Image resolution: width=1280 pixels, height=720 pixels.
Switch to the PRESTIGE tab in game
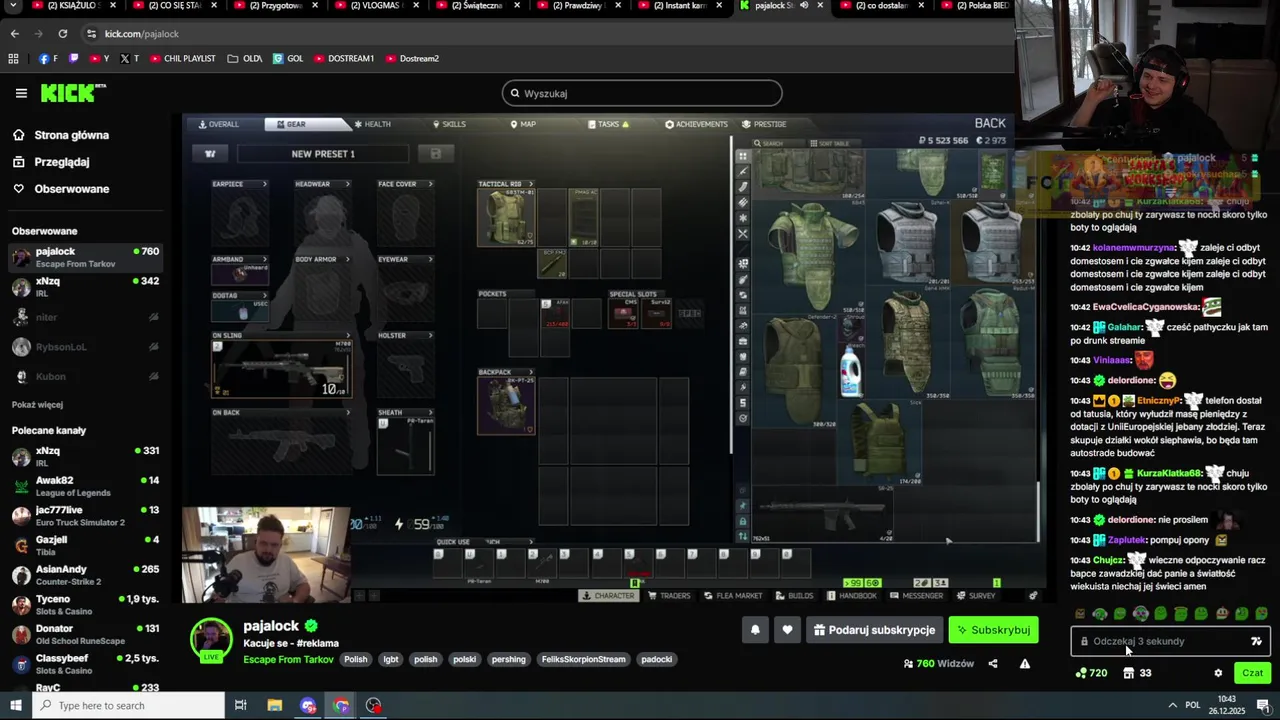pyautogui.click(x=765, y=125)
